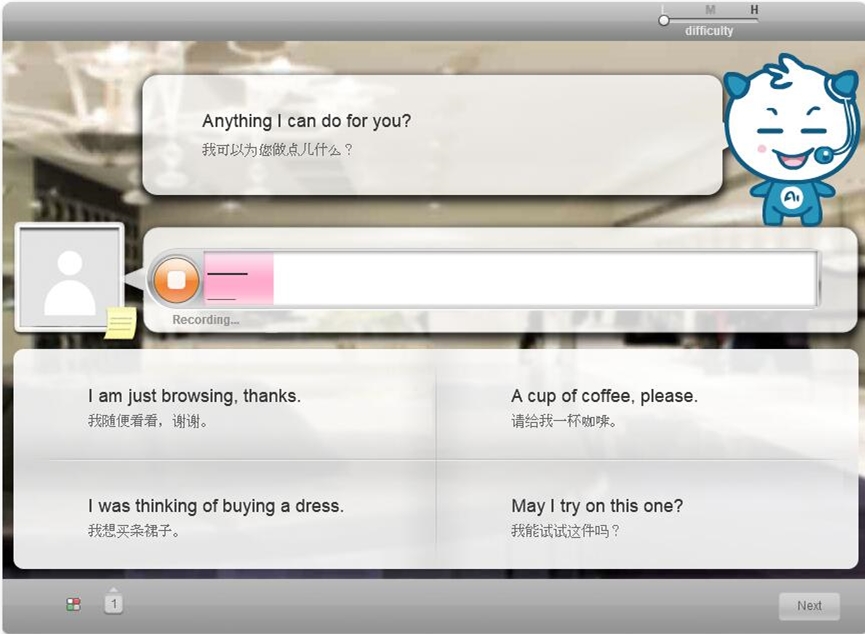Click the user avatar placeholder picture

70,278
